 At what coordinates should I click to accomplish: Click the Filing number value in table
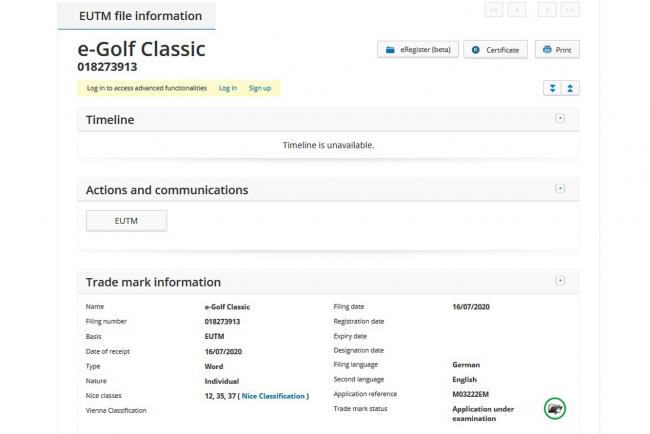(222, 322)
